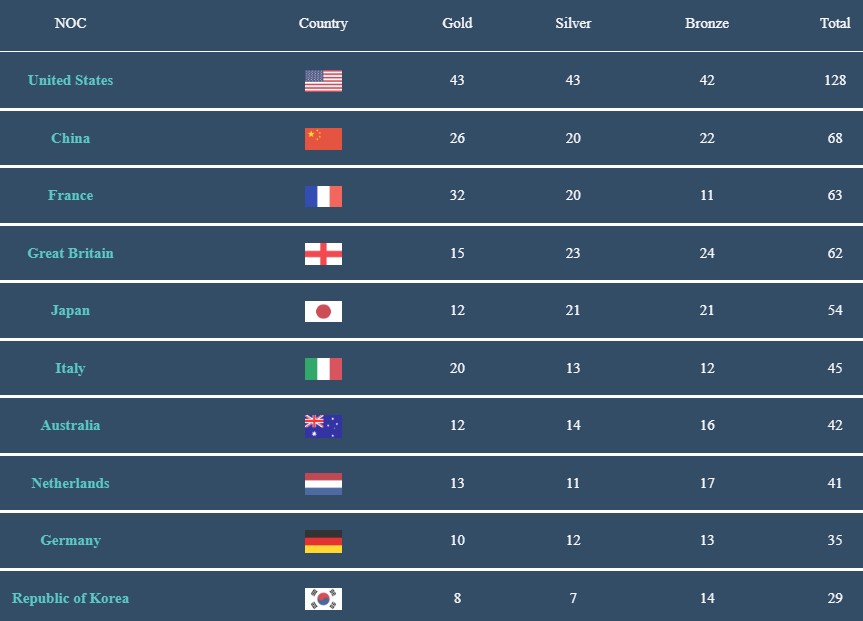Click the France flag icon
The image size is (863, 621).
click(323, 196)
